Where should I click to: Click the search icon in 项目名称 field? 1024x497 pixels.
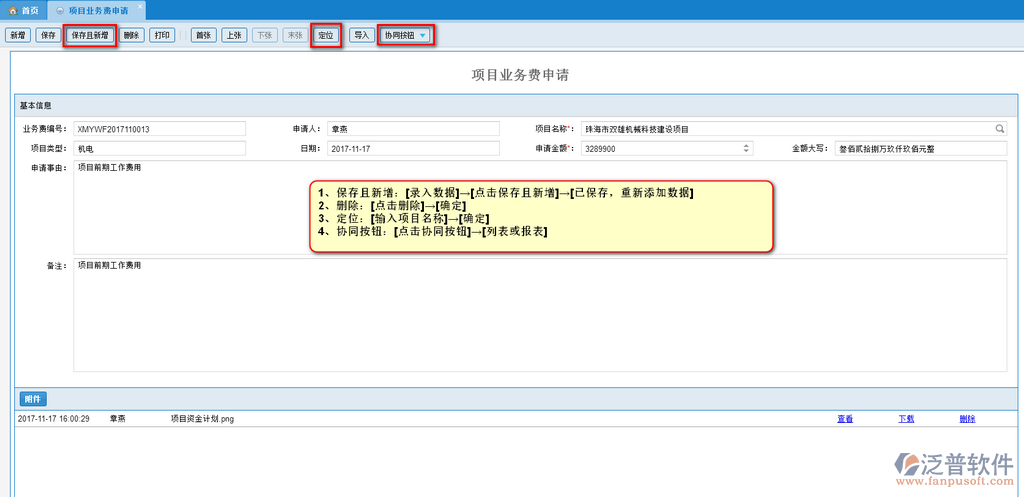coord(999,129)
